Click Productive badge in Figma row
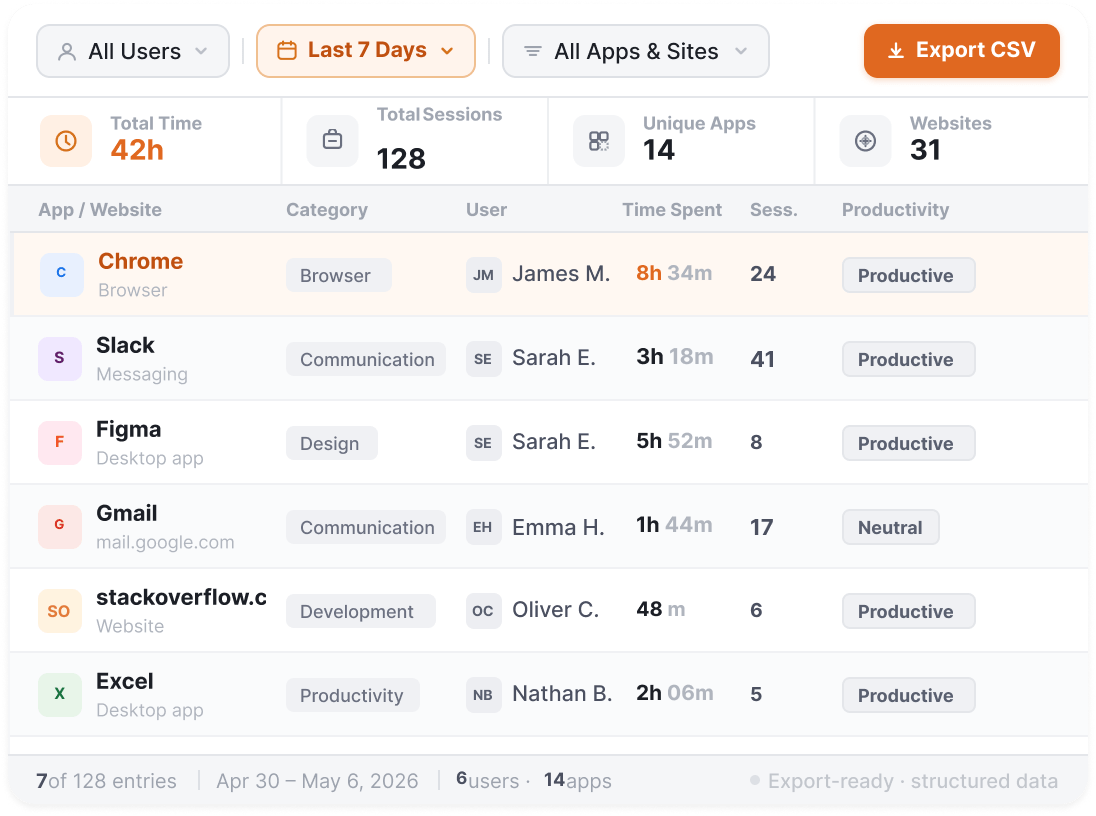Viewport: 1096px width, 816px height. coord(908,443)
